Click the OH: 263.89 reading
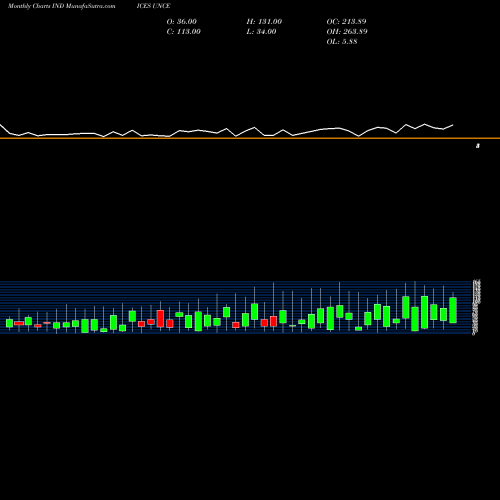The height and width of the screenshot is (500, 500). [347, 32]
